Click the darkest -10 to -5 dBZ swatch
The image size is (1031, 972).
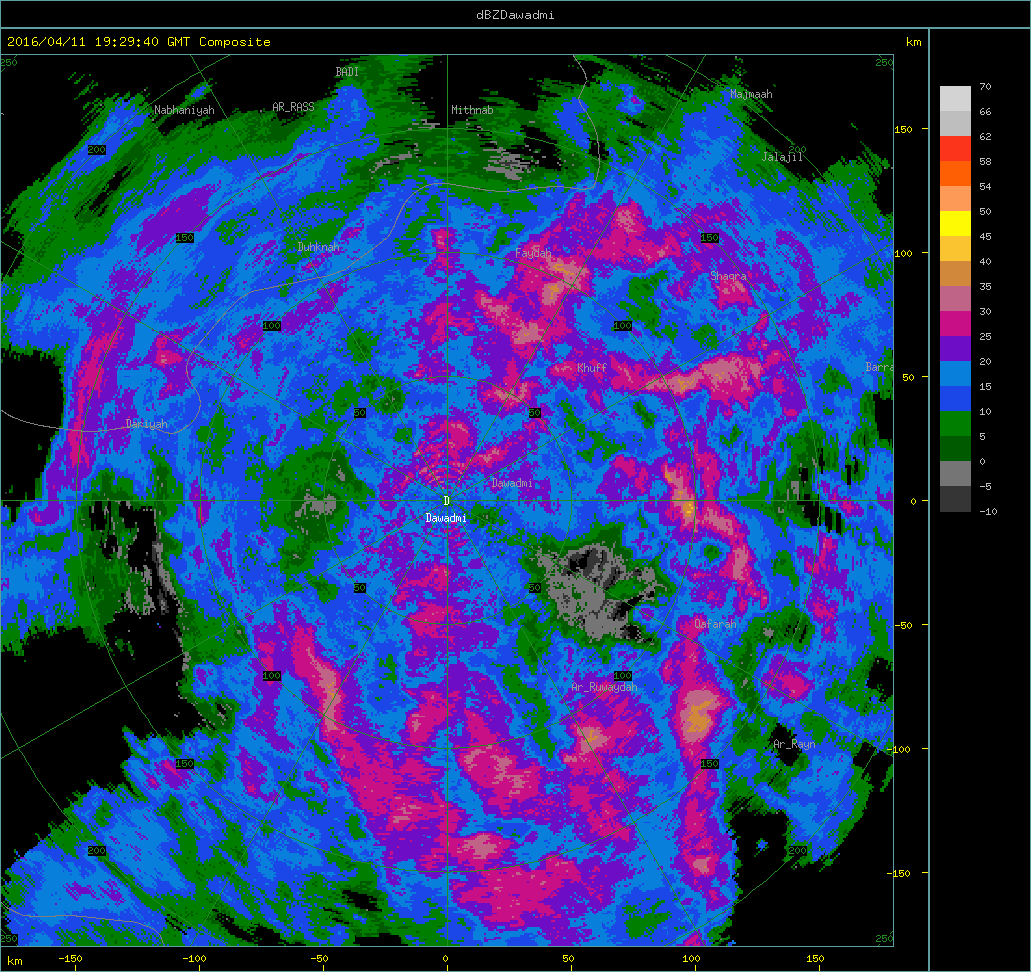955,498
